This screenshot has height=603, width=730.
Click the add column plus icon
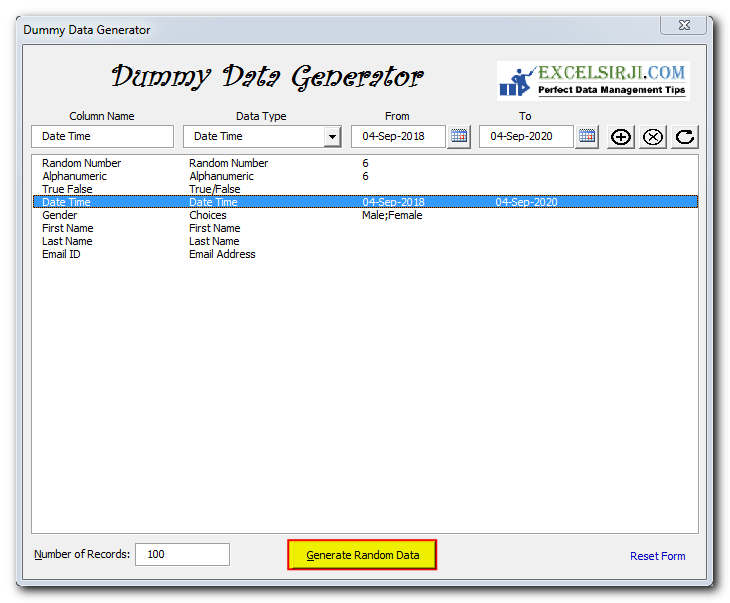[x=621, y=137]
